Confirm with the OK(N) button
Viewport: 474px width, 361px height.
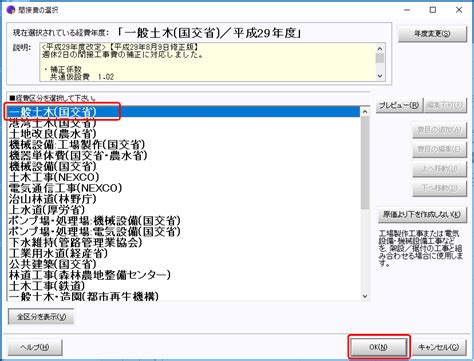[379, 347]
